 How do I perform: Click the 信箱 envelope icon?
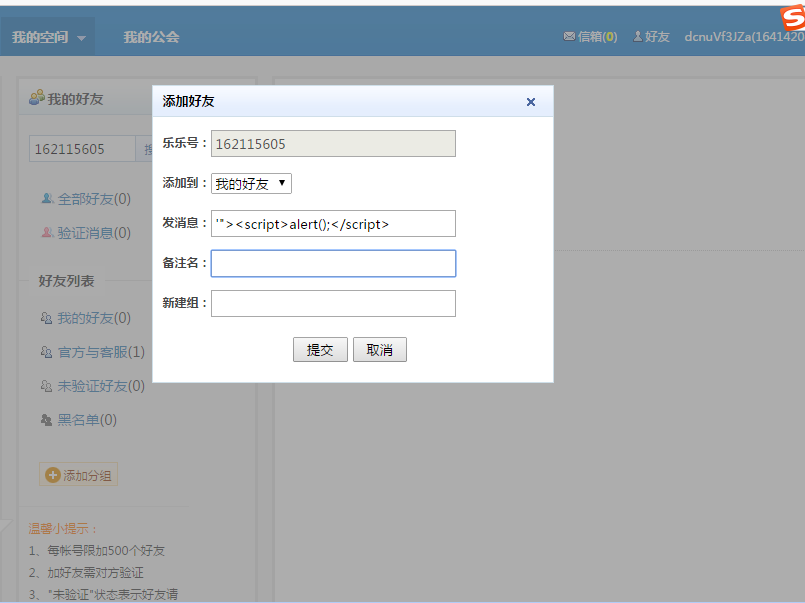[x=569, y=36]
